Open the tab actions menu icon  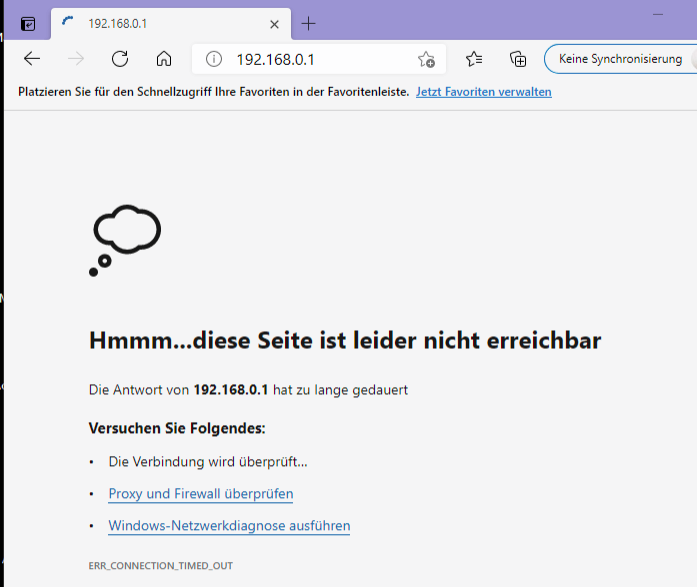pyautogui.click(x=28, y=23)
